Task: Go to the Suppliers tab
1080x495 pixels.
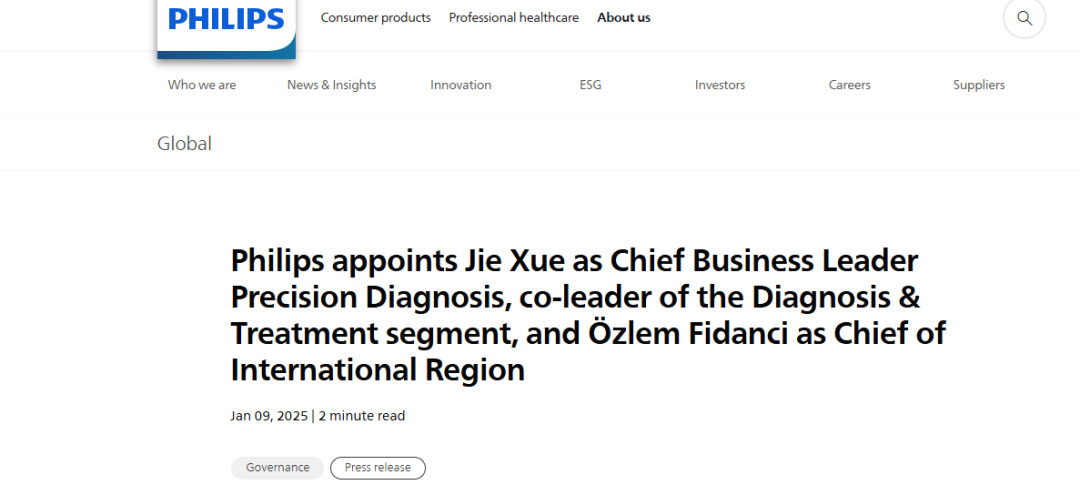Action: [x=979, y=85]
